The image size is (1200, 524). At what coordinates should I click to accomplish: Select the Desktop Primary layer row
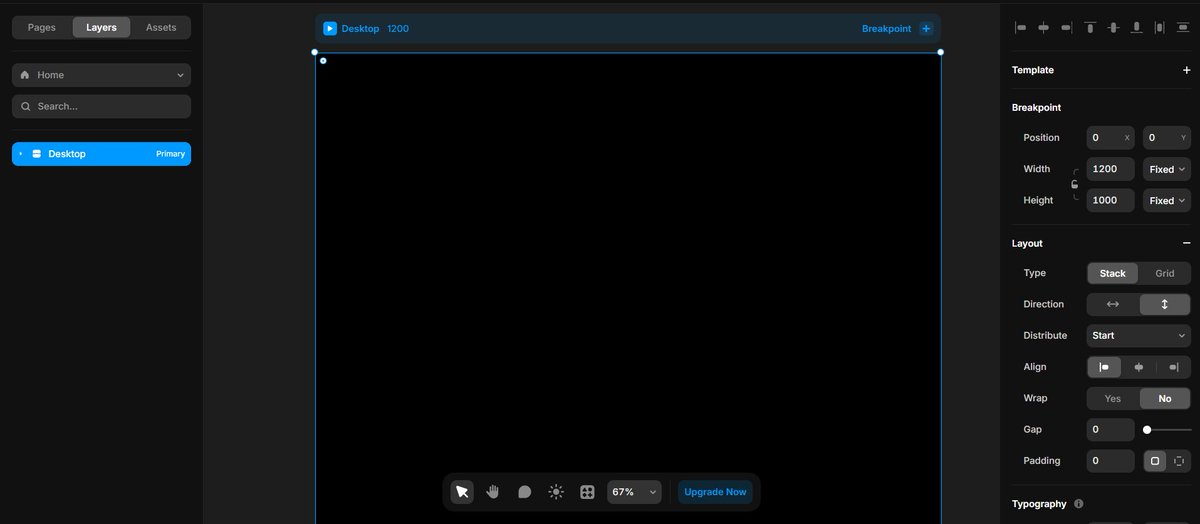(x=101, y=154)
